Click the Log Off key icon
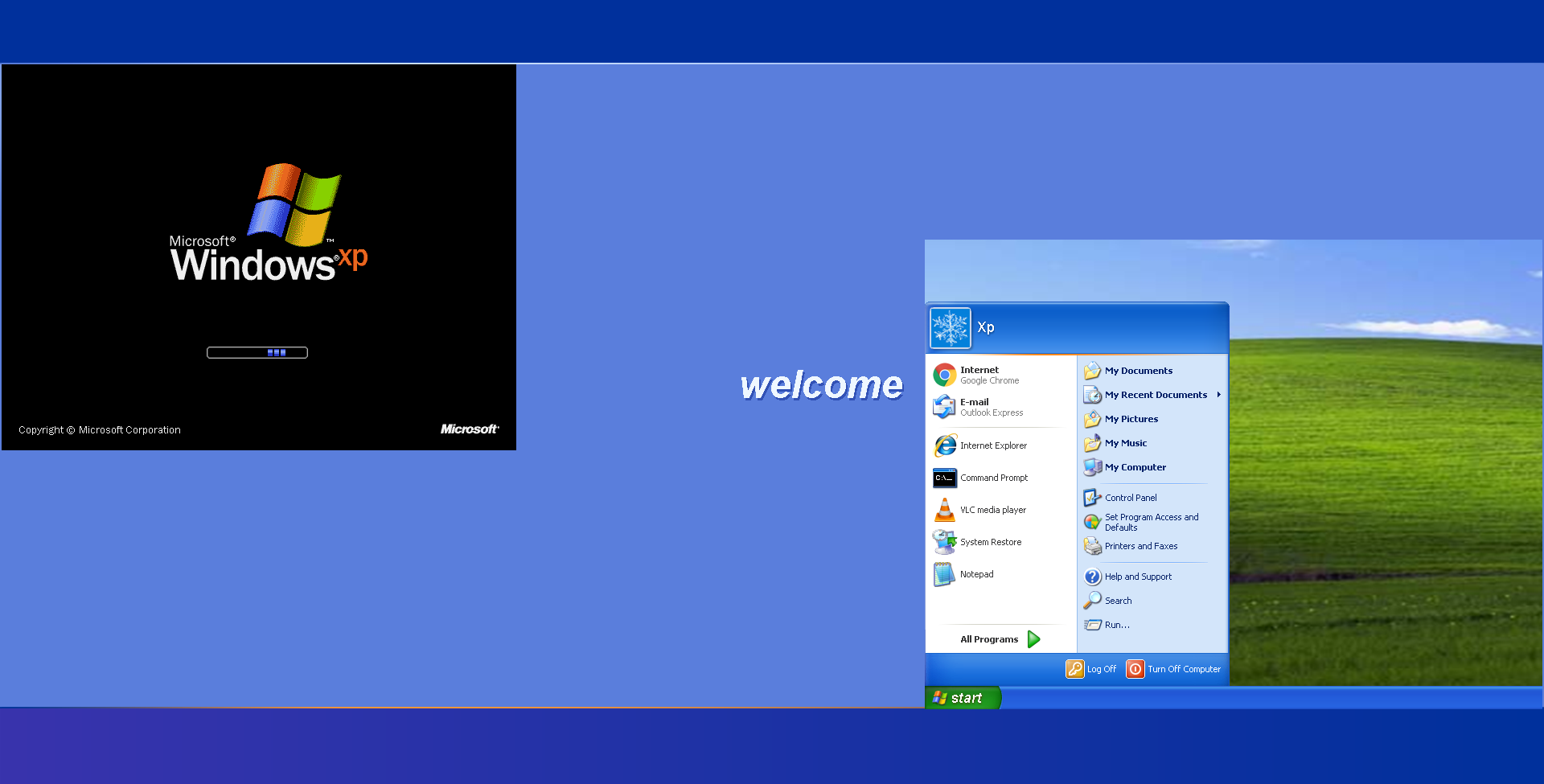This screenshot has height=784, width=1544. point(1075,669)
